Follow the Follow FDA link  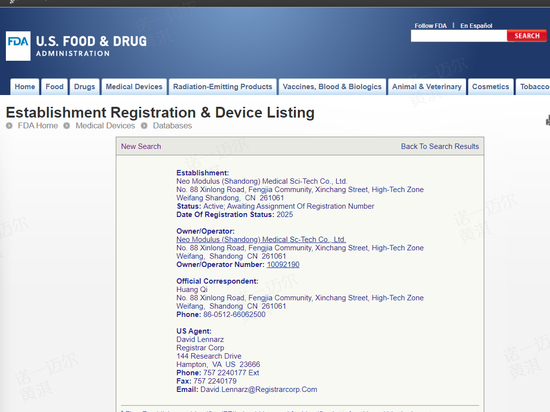[x=430, y=26]
